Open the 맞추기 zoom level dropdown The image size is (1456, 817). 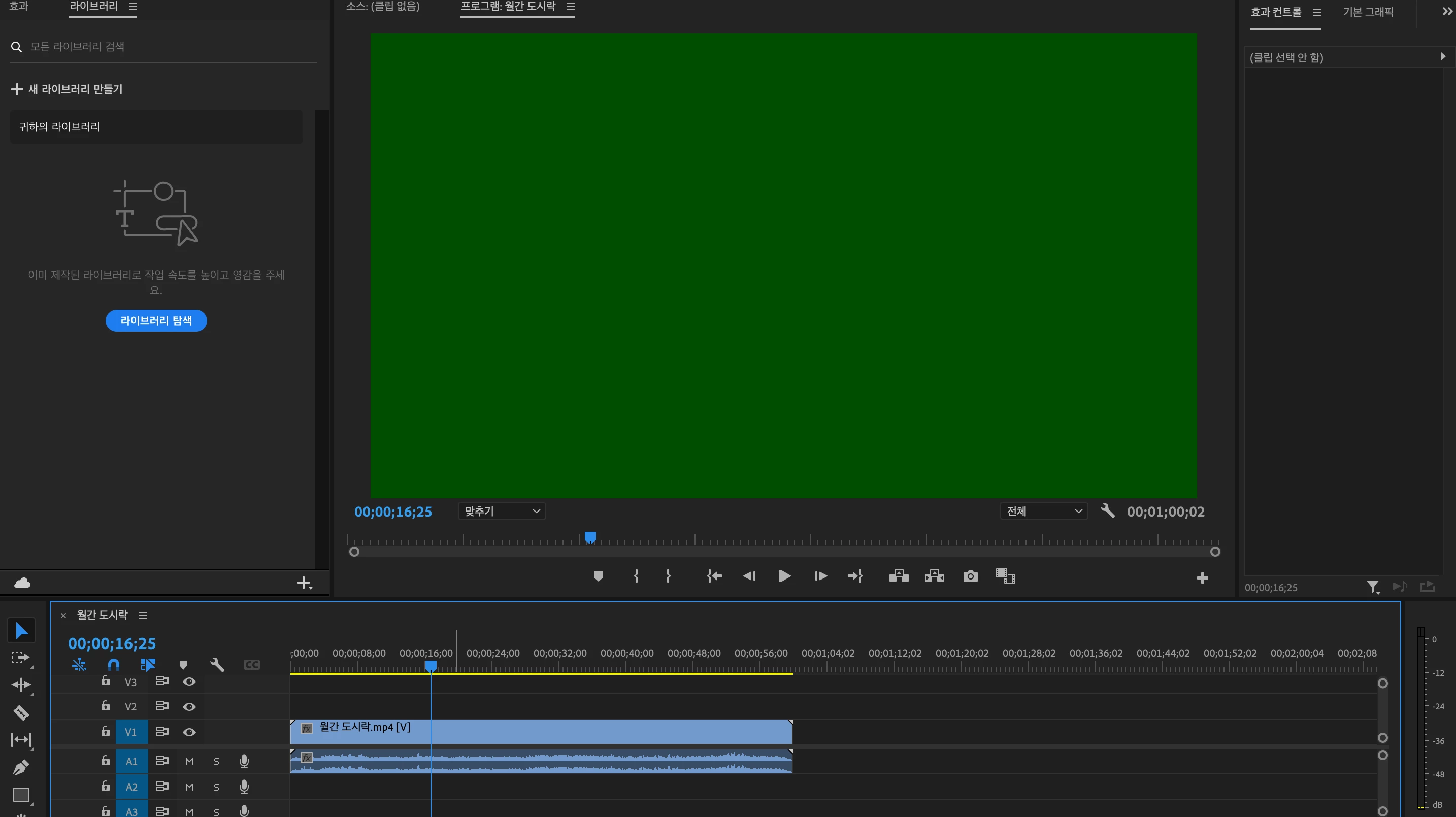pyautogui.click(x=502, y=512)
